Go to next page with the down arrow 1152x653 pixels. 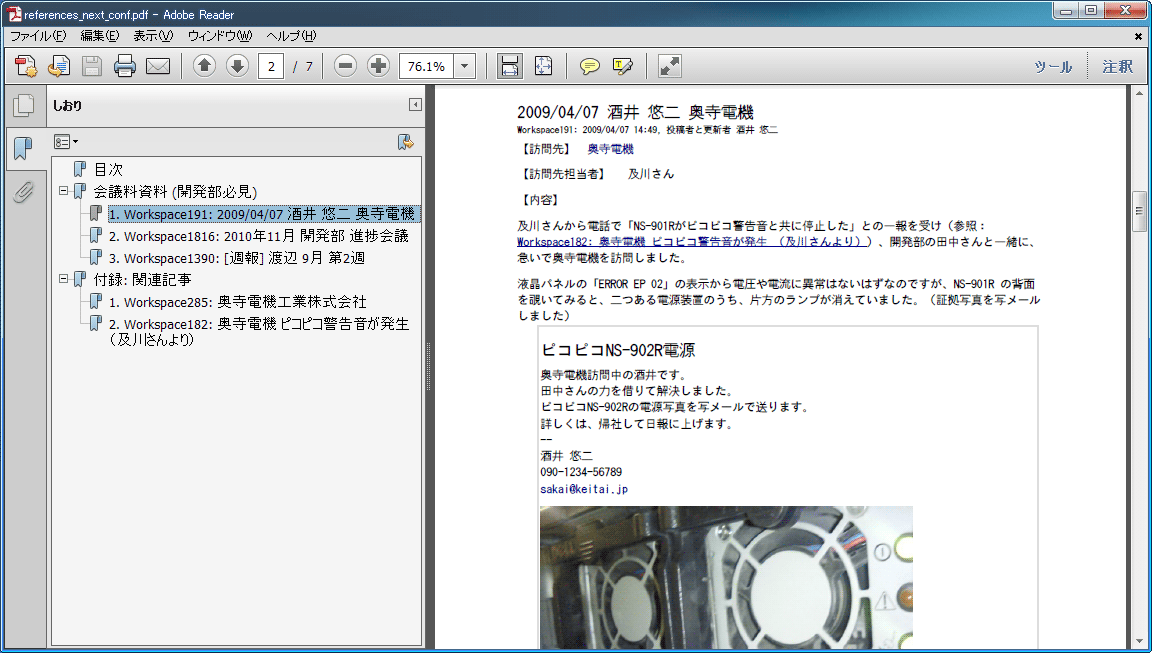237,66
